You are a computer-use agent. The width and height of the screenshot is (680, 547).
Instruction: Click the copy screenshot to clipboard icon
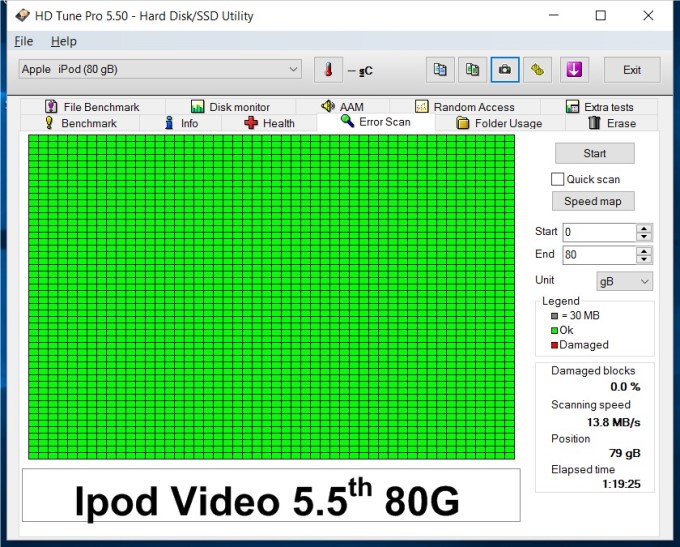pyautogui.click(x=472, y=70)
